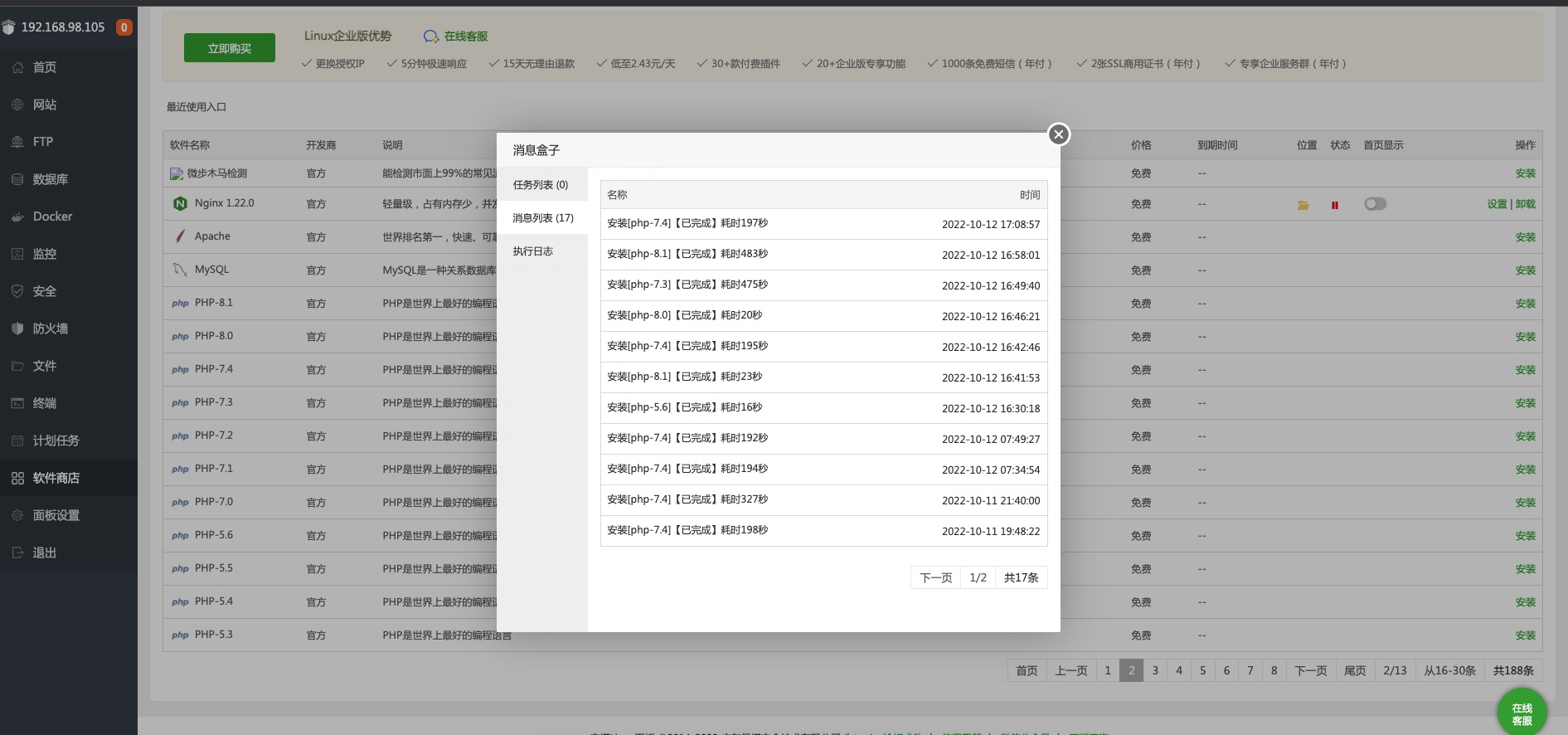The image size is (1568, 735).
Task: Click the 文件 folder icon
Action: pyautogui.click(x=17, y=366)
